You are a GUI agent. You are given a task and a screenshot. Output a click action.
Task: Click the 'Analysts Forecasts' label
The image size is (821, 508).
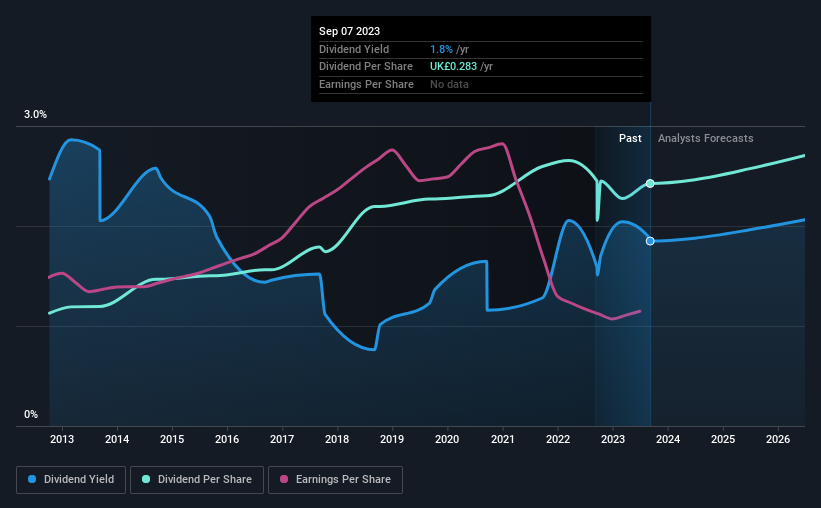coord(705,138)
